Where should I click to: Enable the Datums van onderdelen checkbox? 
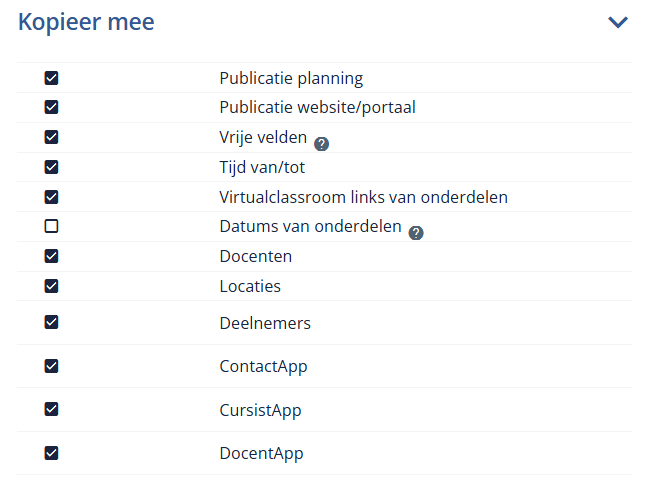tap(51, 226)
